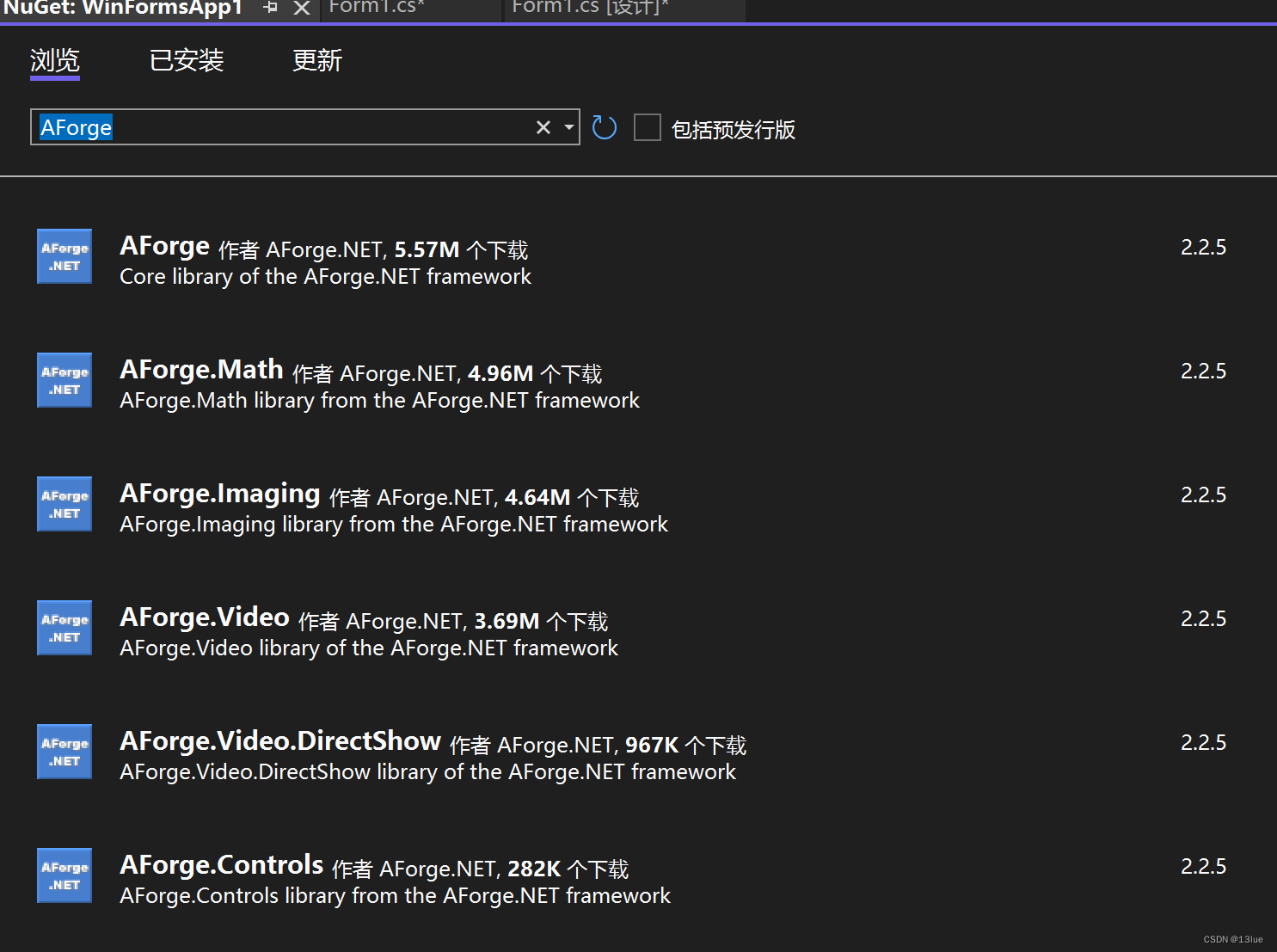
Task: Click the 5.57M download count
Action: pos(427,250)
